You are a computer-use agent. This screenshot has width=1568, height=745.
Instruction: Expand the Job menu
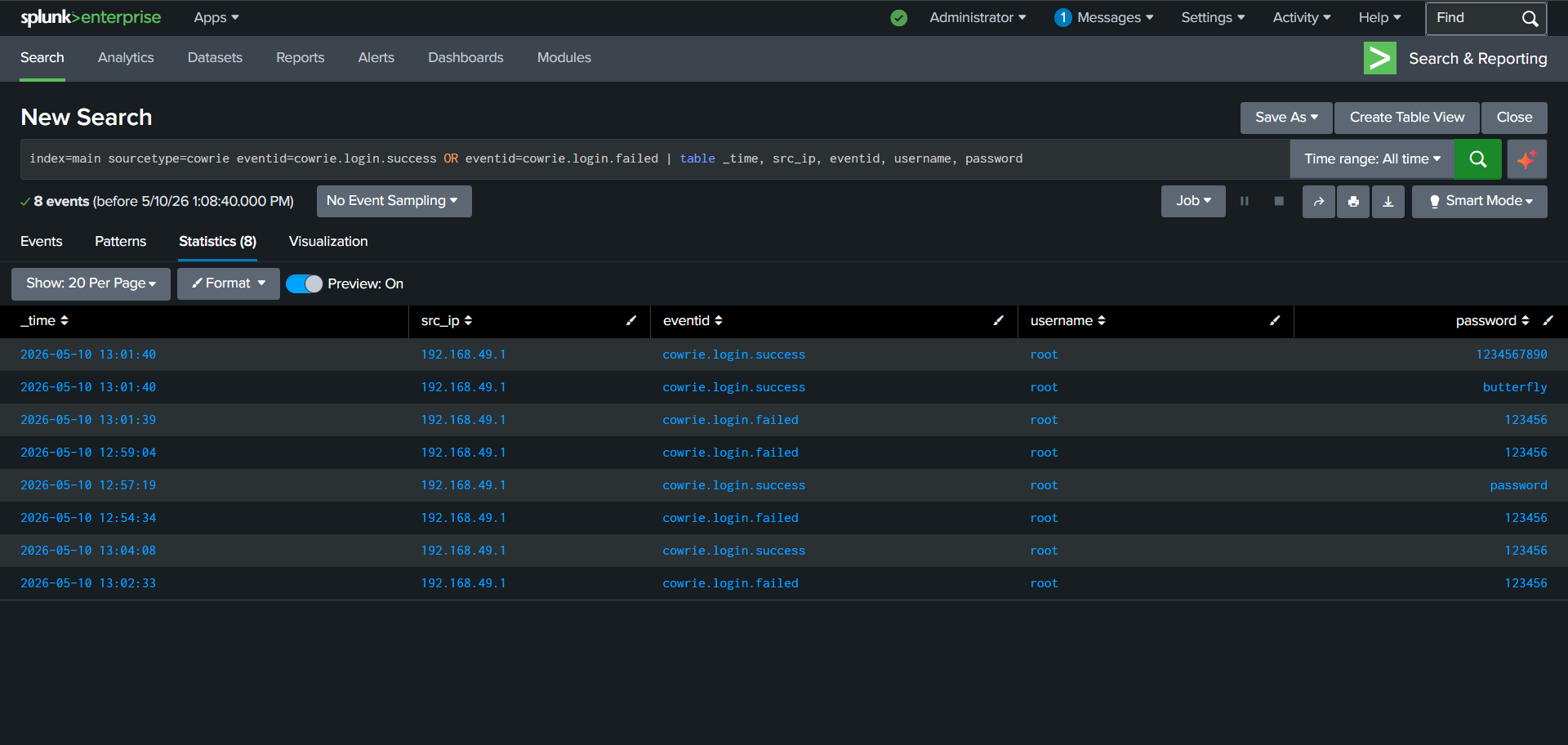coord(1193,201)
